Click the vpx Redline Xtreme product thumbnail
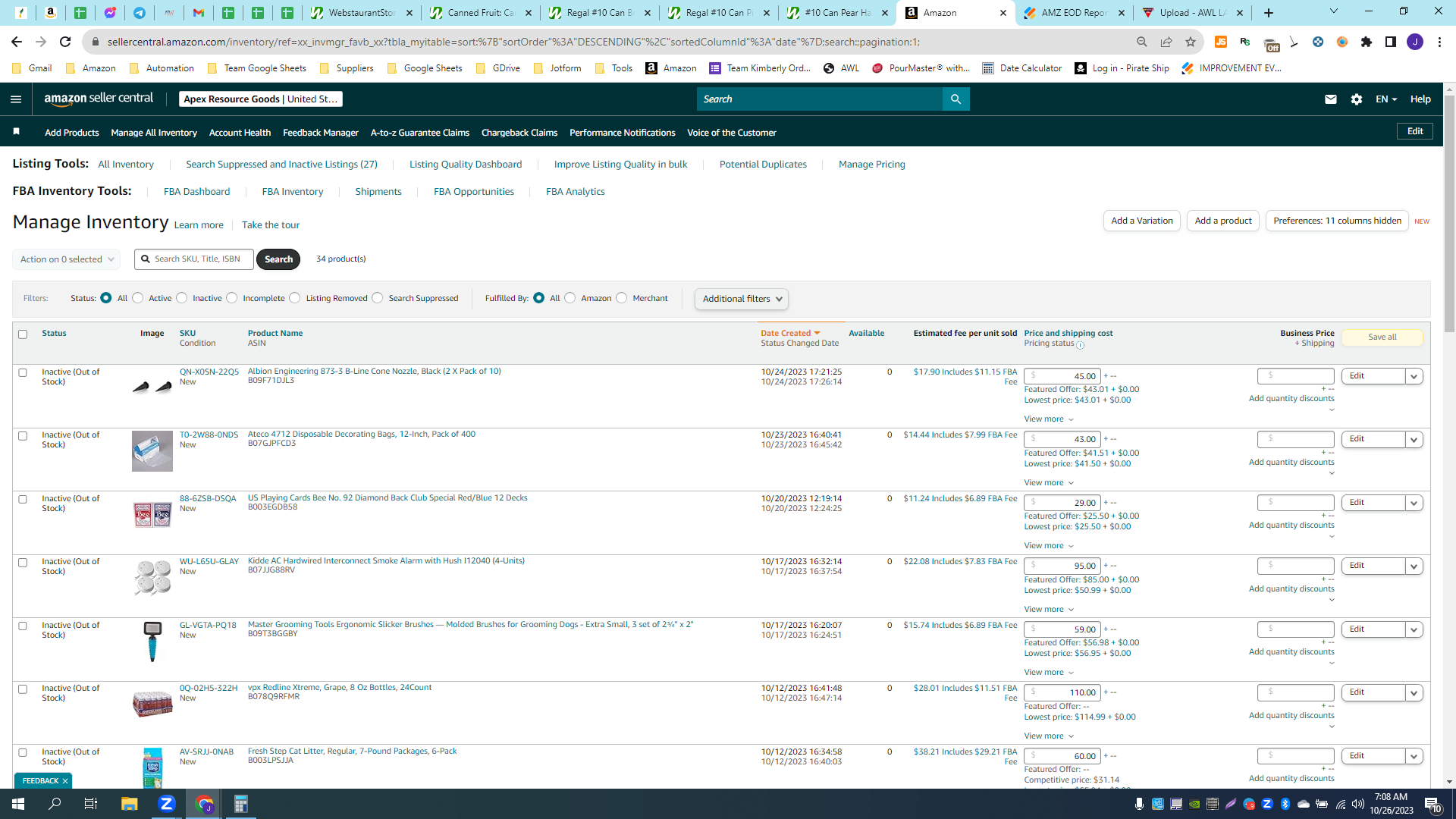The image size is (1456, 819). click(x=152, y=704)
